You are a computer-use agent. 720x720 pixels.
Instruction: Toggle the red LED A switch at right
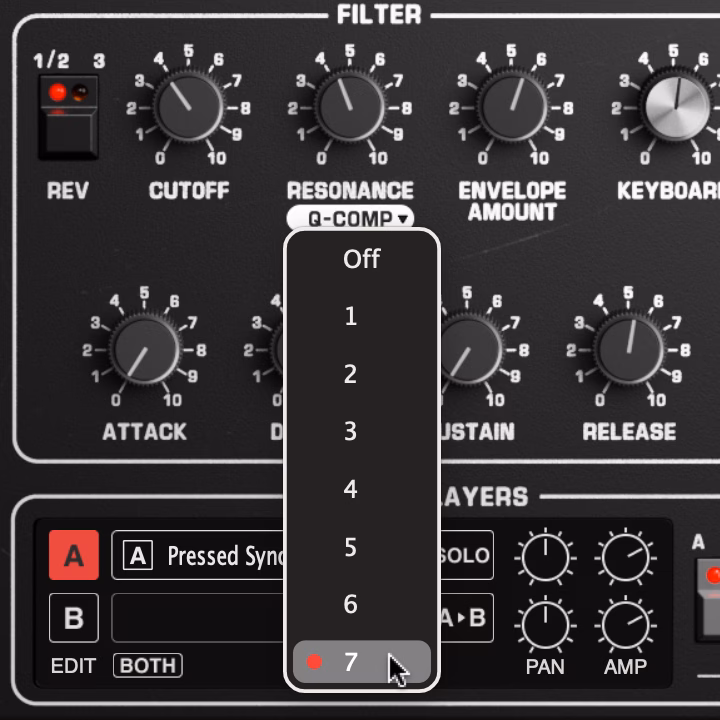[709, 600]
